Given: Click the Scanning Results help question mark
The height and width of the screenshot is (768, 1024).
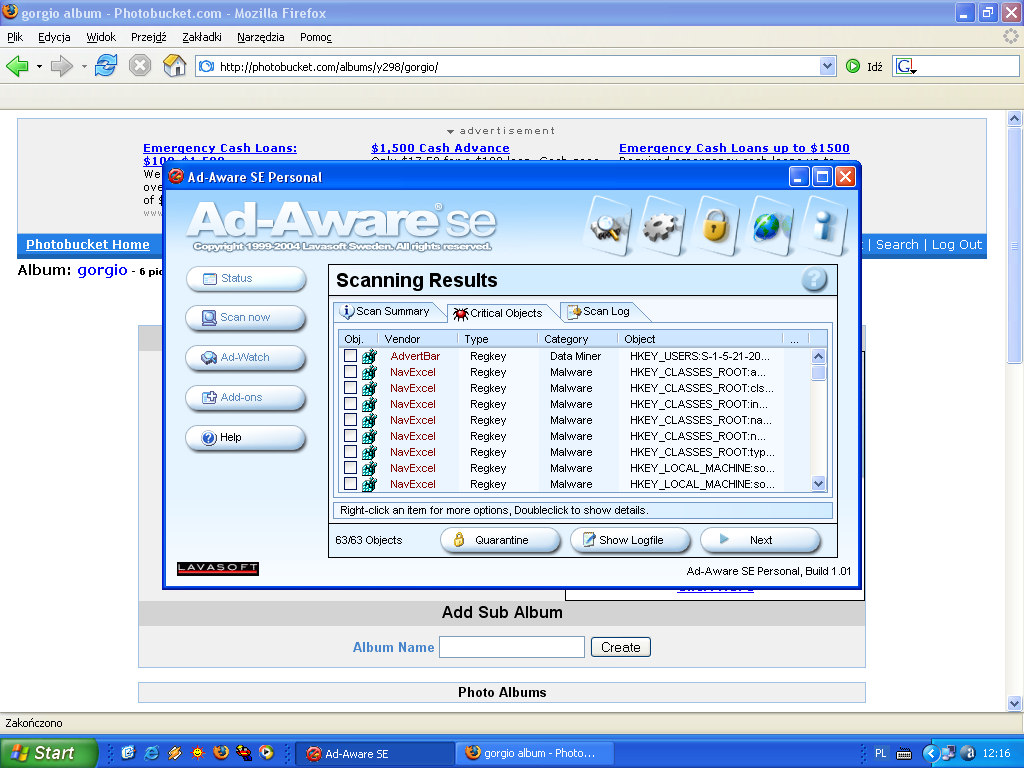Looking at the screenshot, I should 814,280.
